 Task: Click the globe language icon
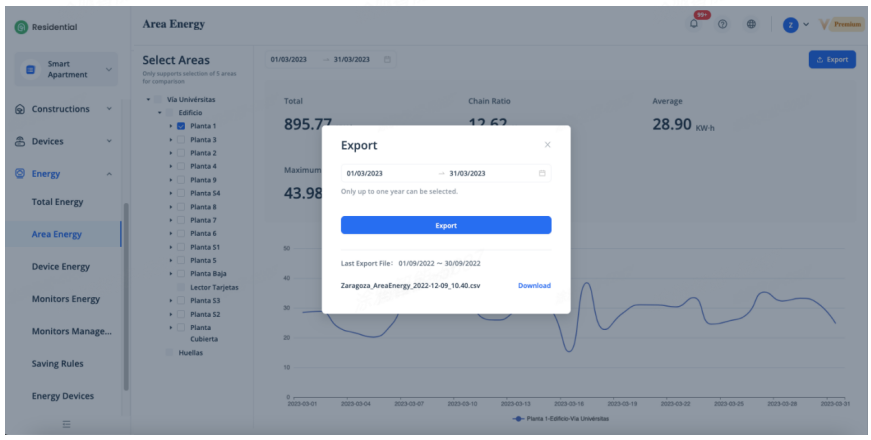click(x=751, y=25)
